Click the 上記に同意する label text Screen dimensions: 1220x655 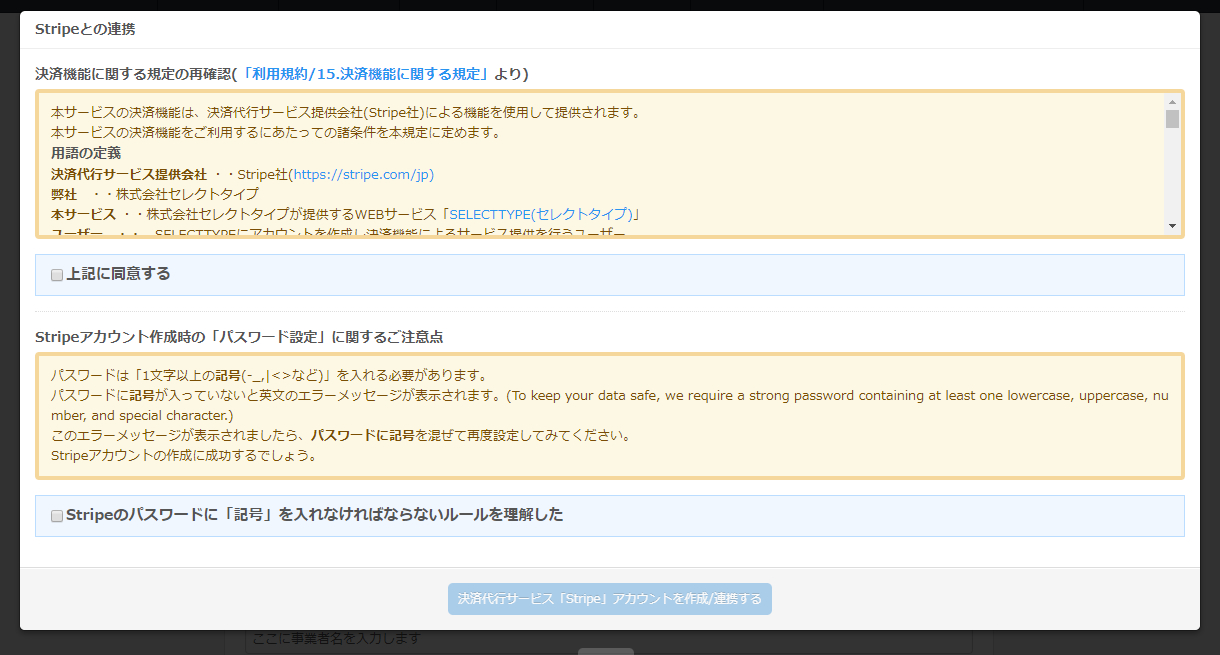118,274
